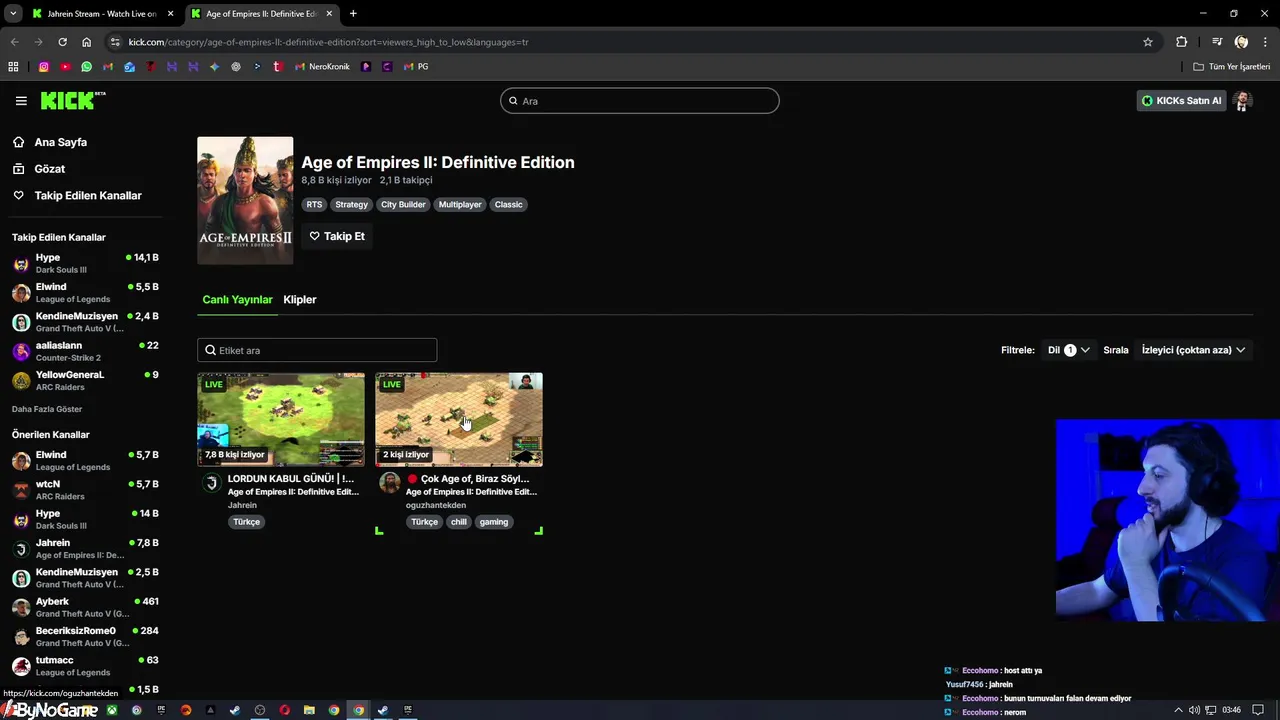Click the chill tag on oguzhantekden stream
Viewport: 1280px width, 720px height.
[x=458, y=522]
